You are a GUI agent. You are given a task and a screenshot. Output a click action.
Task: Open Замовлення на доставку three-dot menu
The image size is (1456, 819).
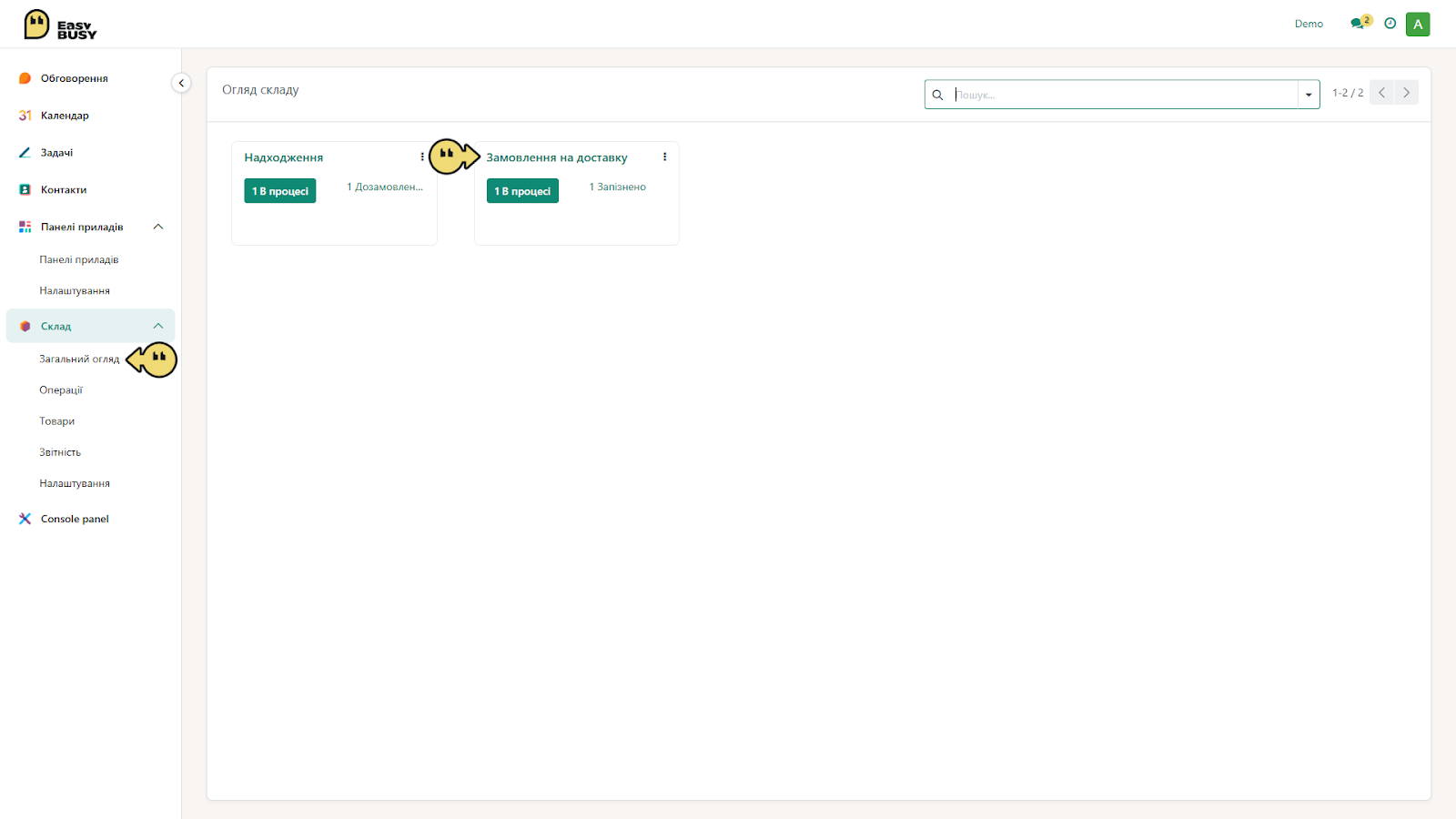pyautogui.click(x=664, y=157)
